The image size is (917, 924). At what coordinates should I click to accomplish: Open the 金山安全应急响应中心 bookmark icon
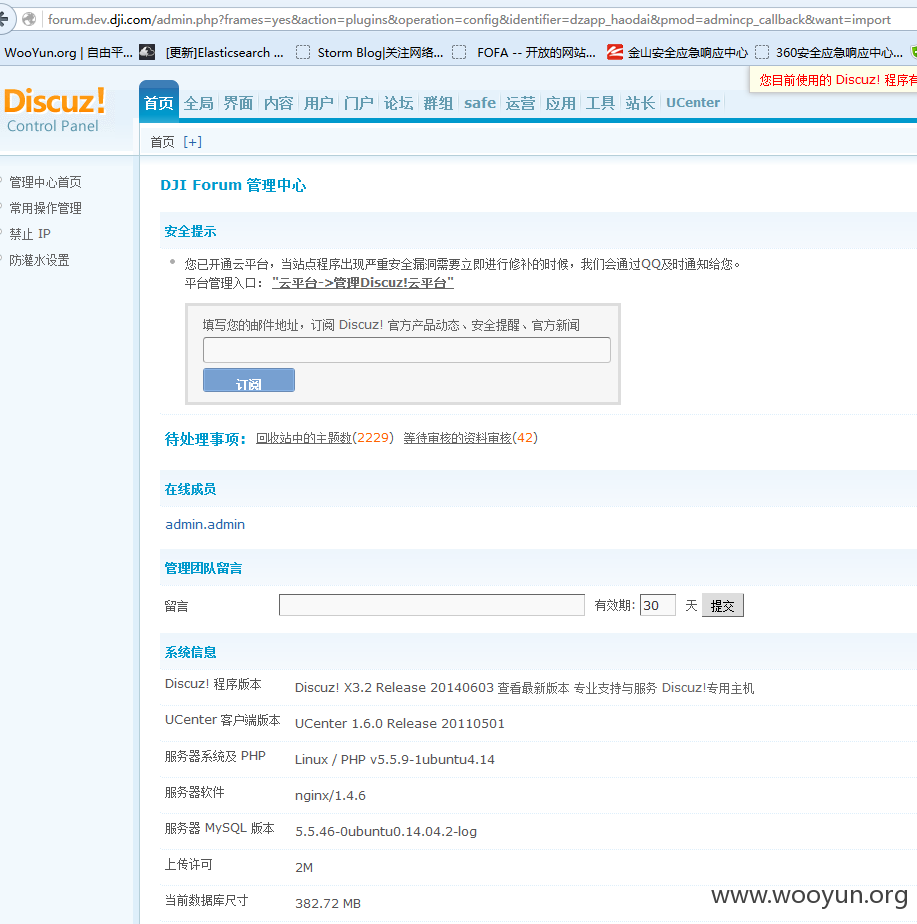click(615, 52)
